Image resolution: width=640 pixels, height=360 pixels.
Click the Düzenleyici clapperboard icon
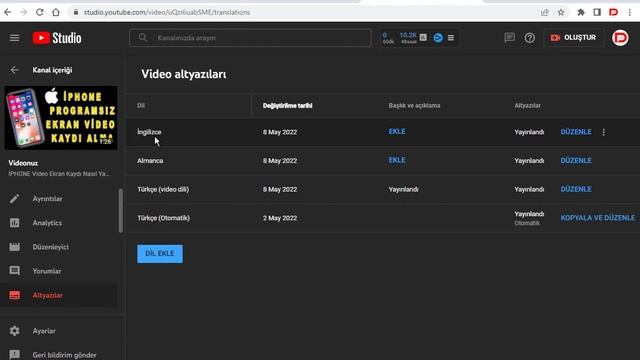coord(14,247)
